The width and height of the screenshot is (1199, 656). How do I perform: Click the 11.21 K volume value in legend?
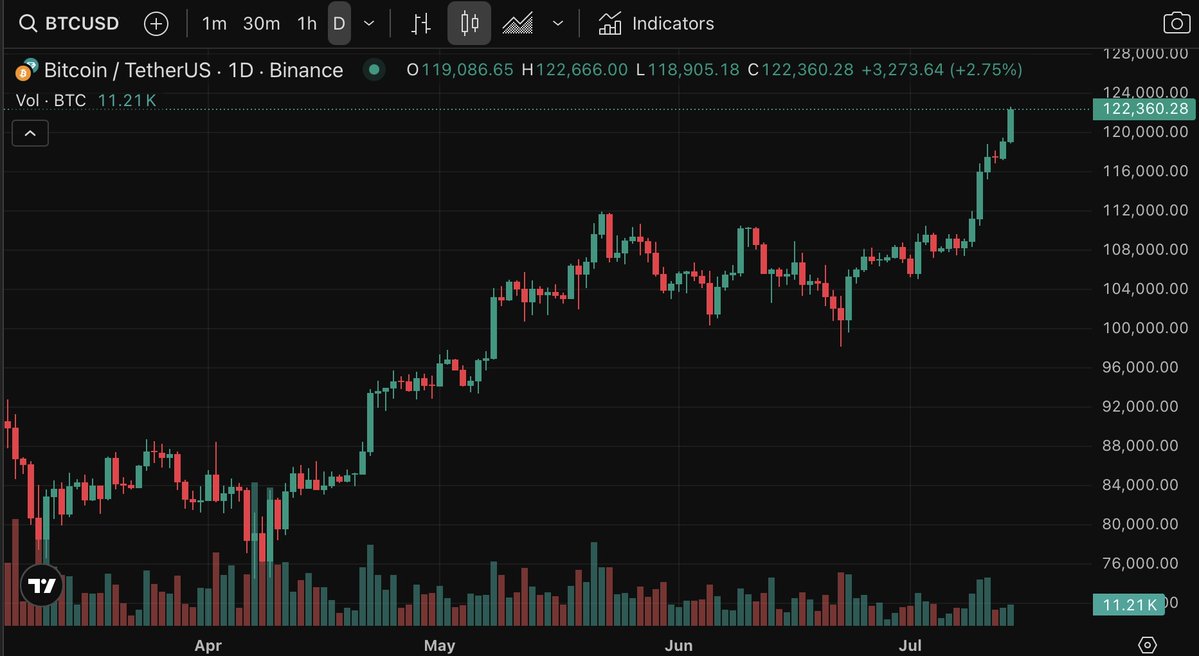pyautogui.click(x=127, y=100)
